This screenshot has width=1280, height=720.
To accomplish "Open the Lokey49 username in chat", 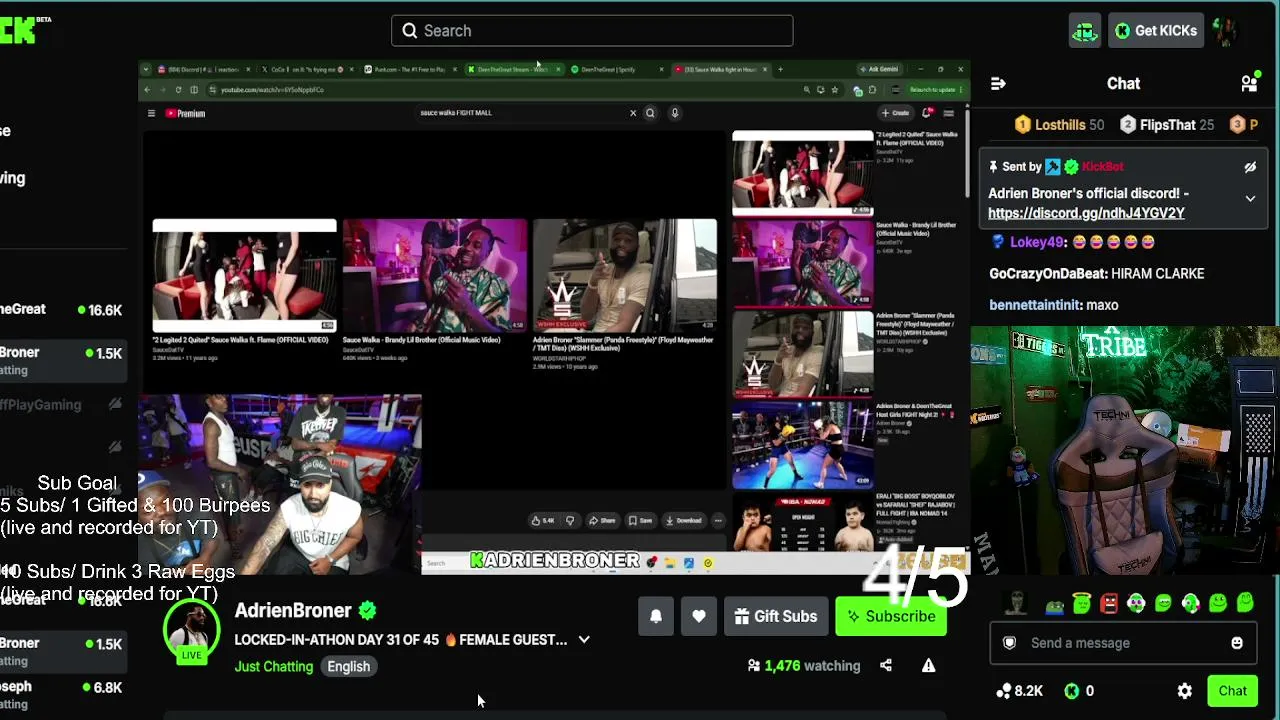I will tap(1038, 242).
